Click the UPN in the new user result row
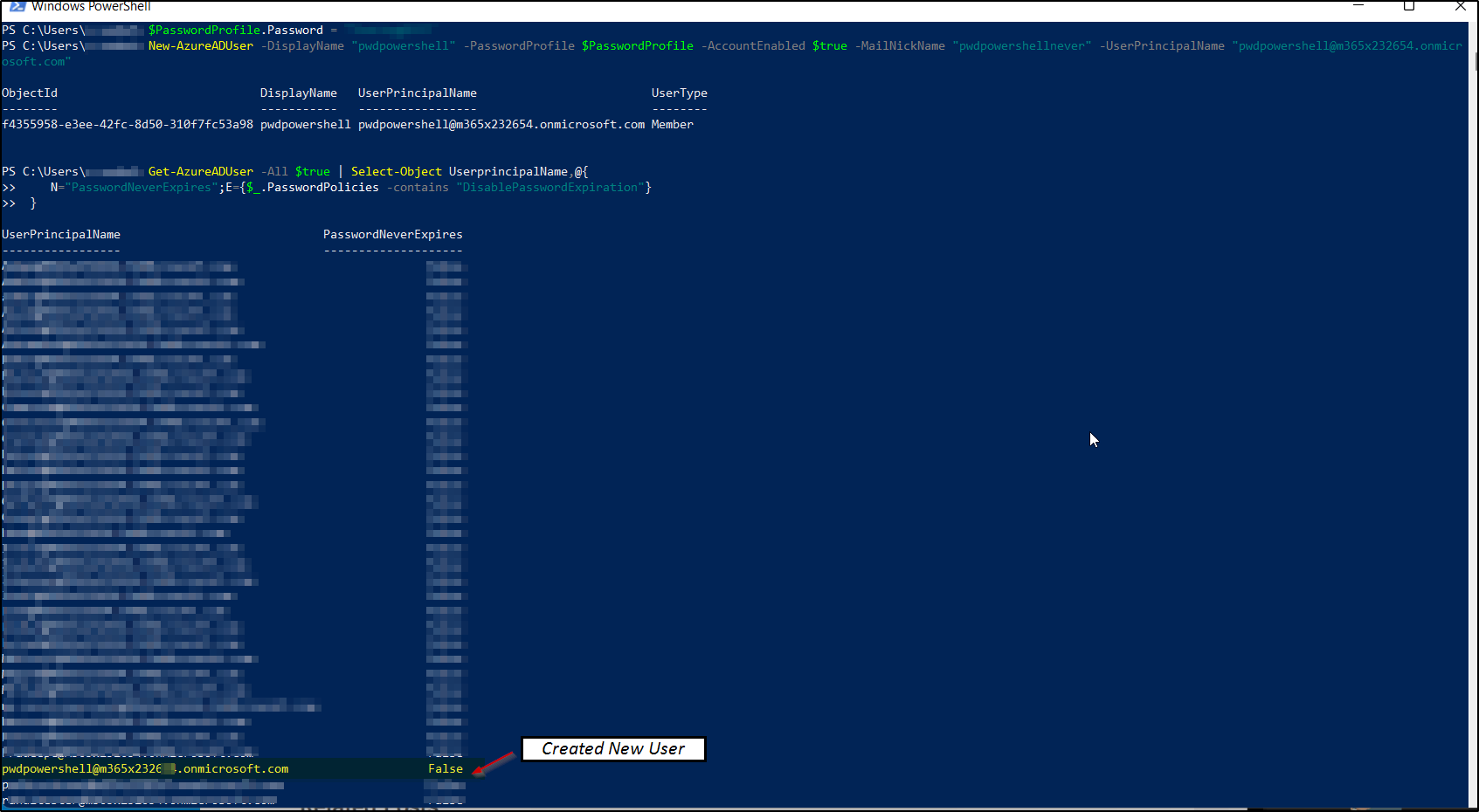The height and width of the screenshot is (812, 1479). (501, 125)
